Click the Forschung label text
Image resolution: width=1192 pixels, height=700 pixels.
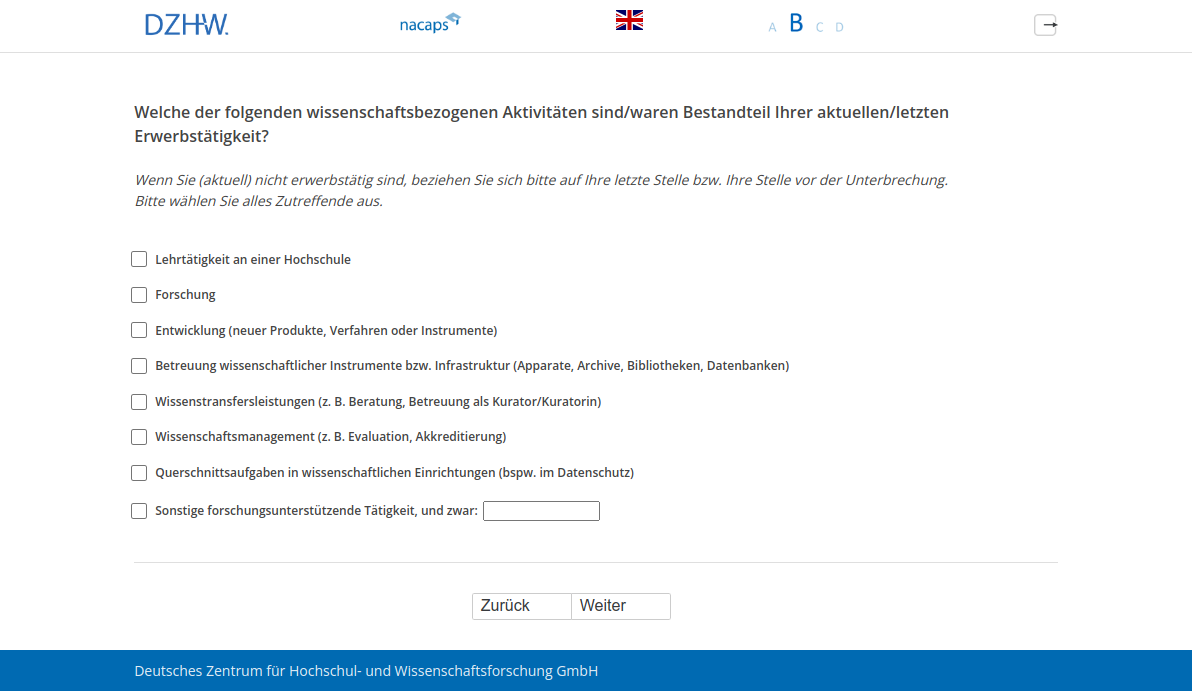click(x=185, y=295)
